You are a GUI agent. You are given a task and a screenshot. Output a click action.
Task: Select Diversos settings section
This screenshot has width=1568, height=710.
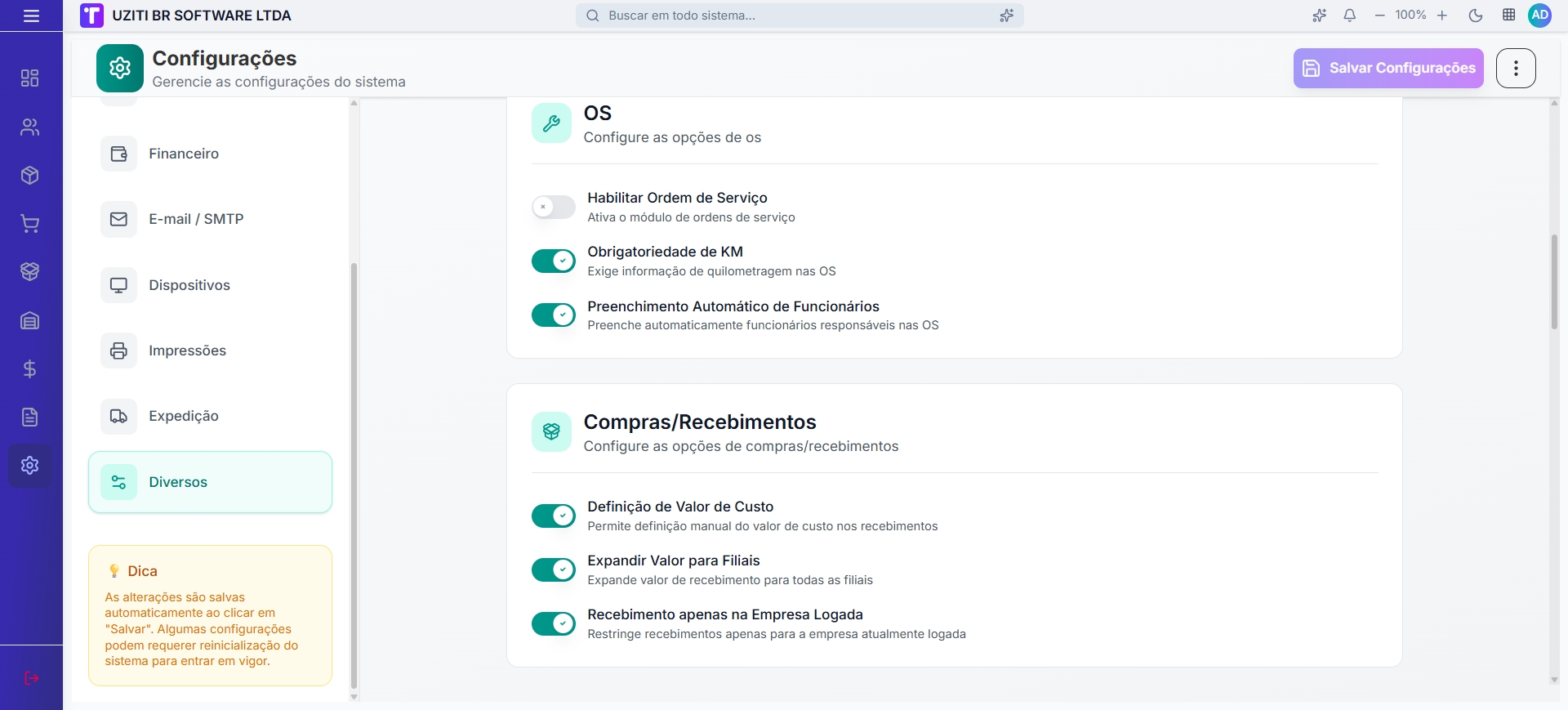click(210, 482)
